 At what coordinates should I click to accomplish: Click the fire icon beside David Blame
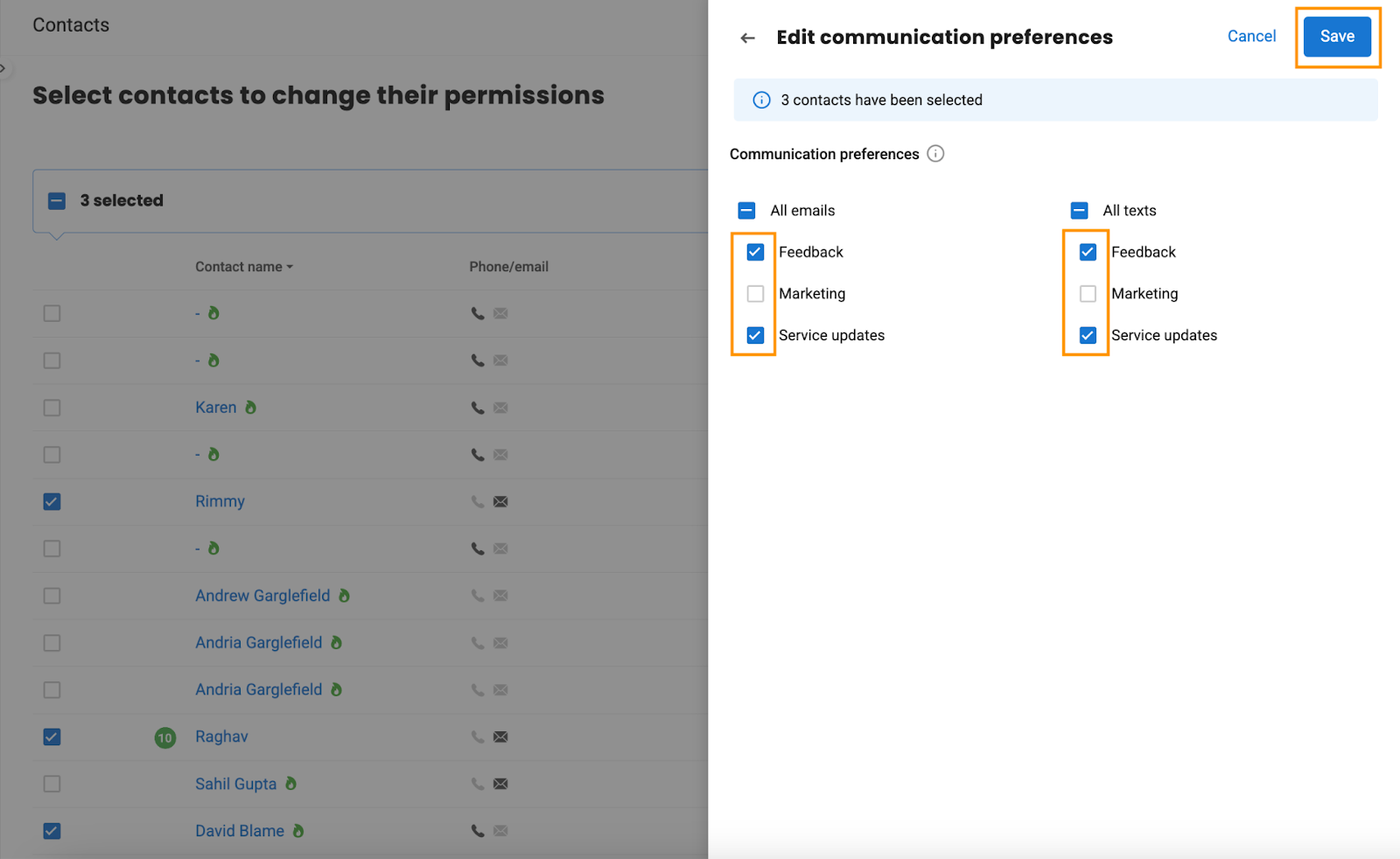tap(298, 830)
